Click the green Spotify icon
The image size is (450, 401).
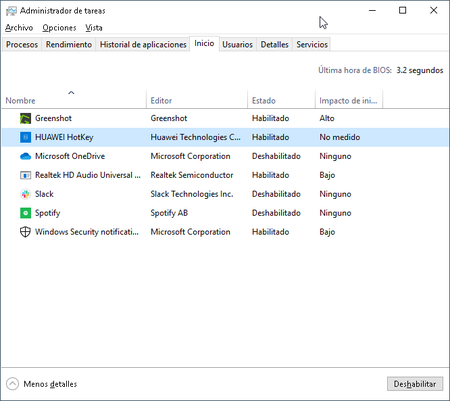[25, 213]
